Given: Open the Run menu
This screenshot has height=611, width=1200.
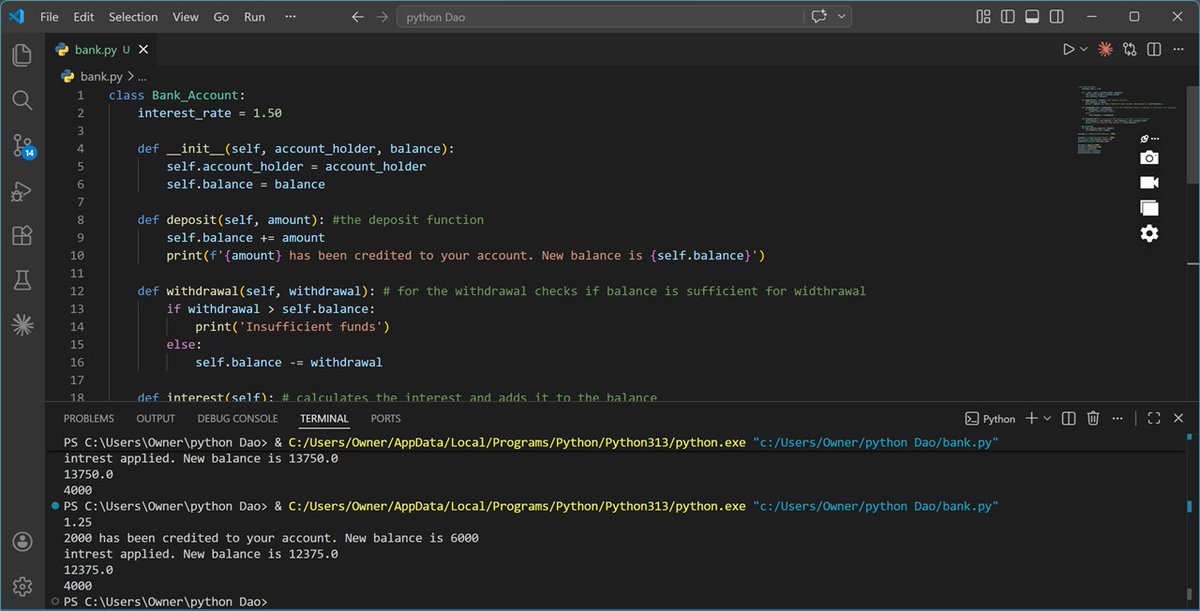Looking at the screenshot, I should 254,17.
